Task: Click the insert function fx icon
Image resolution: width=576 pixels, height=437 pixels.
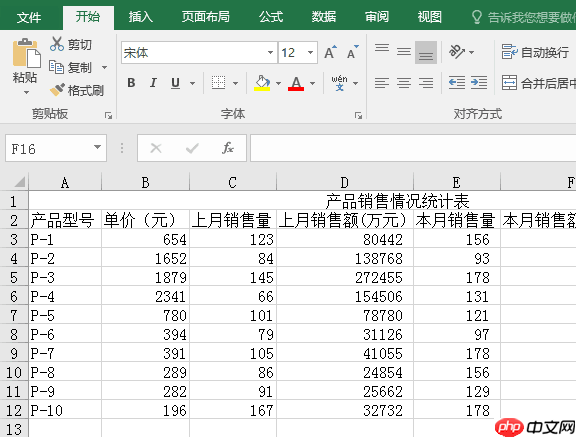Action: tap(228, 148)
